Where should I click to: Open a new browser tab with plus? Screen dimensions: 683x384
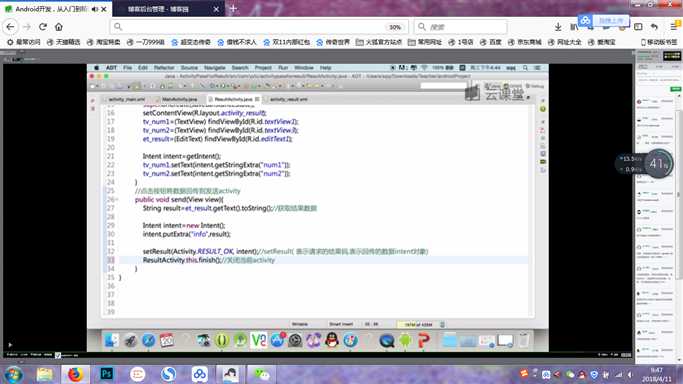(x=233, y=9)
